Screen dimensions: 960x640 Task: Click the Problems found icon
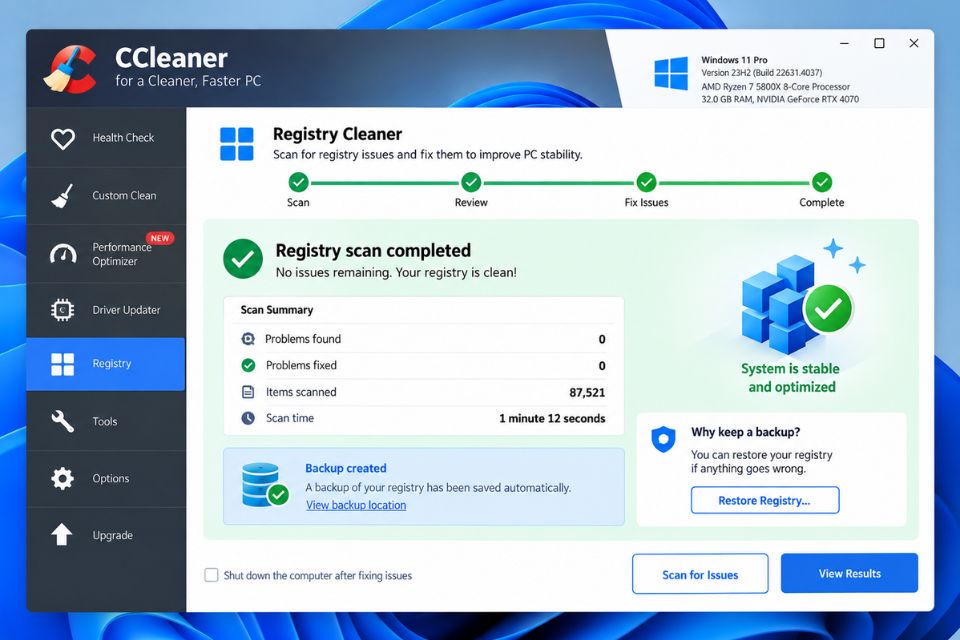(248, 339)
